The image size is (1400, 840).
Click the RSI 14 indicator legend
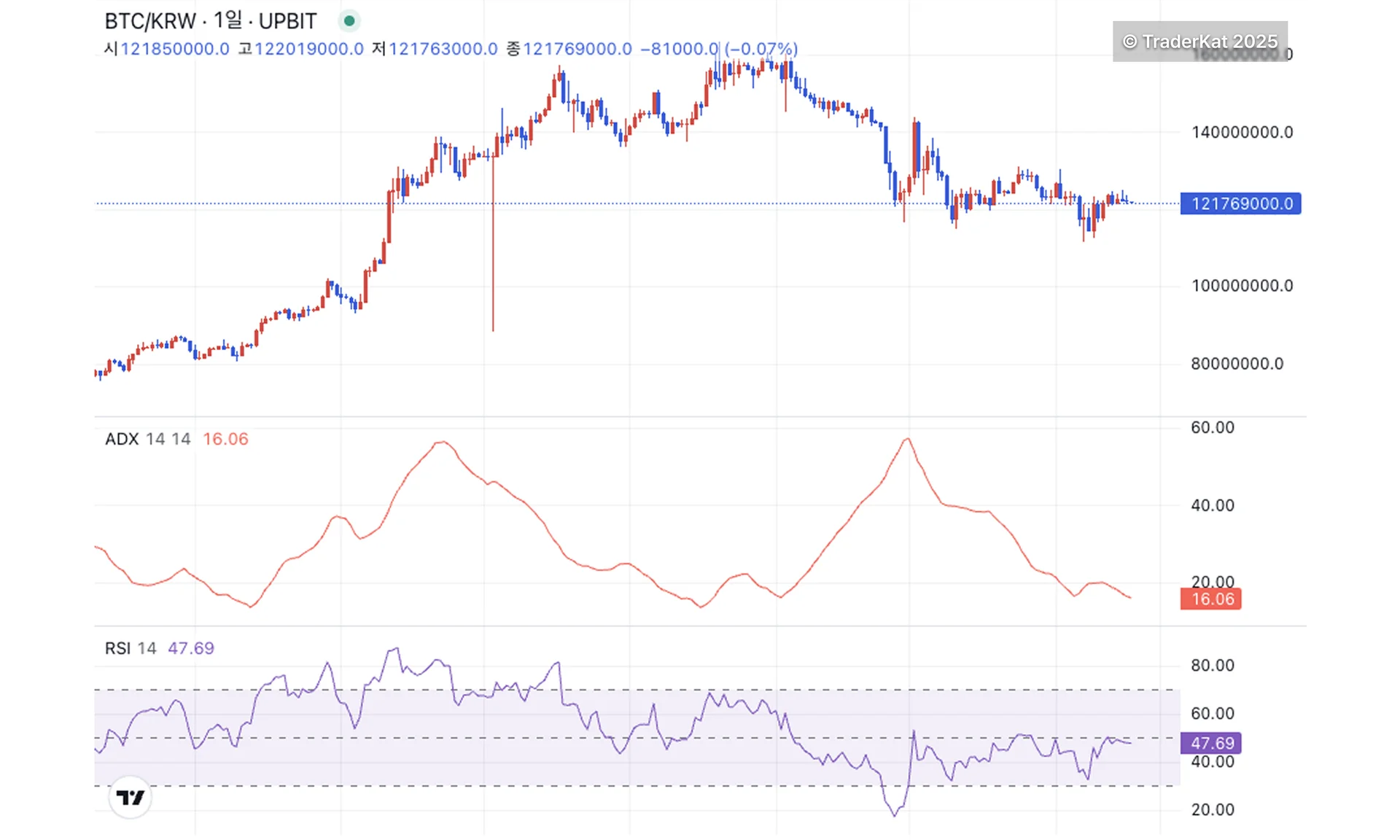click(x=131, y=648)
